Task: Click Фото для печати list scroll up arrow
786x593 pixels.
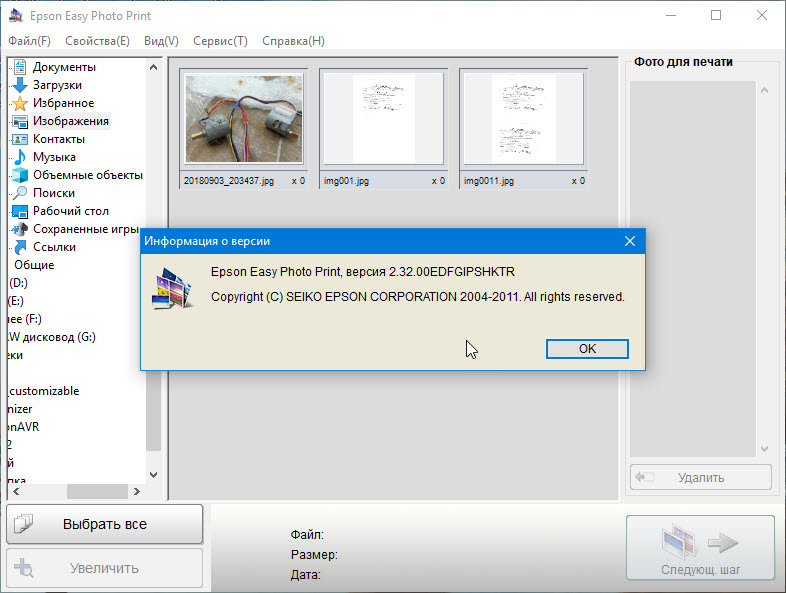Action: click(x=764, y=90)
